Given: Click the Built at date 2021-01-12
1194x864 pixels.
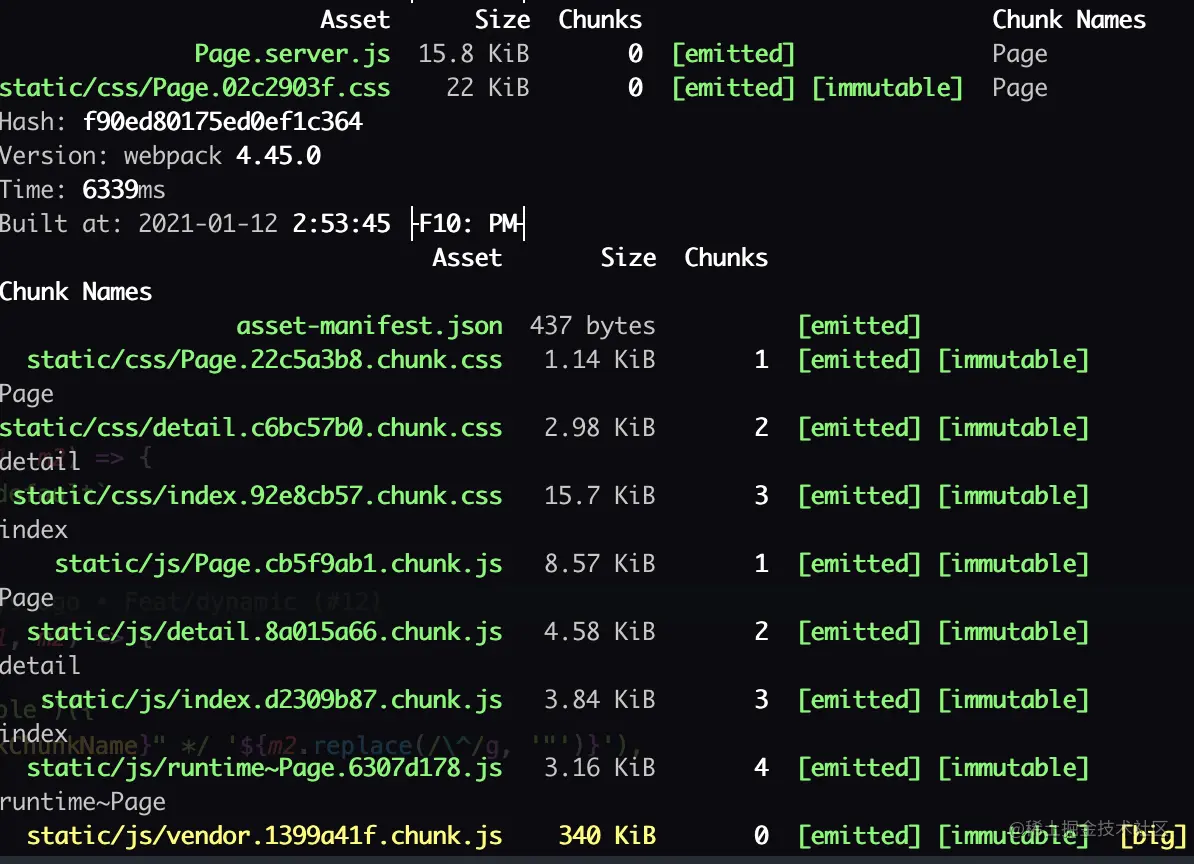Looking at the screenshot, I should coord(207,224).
